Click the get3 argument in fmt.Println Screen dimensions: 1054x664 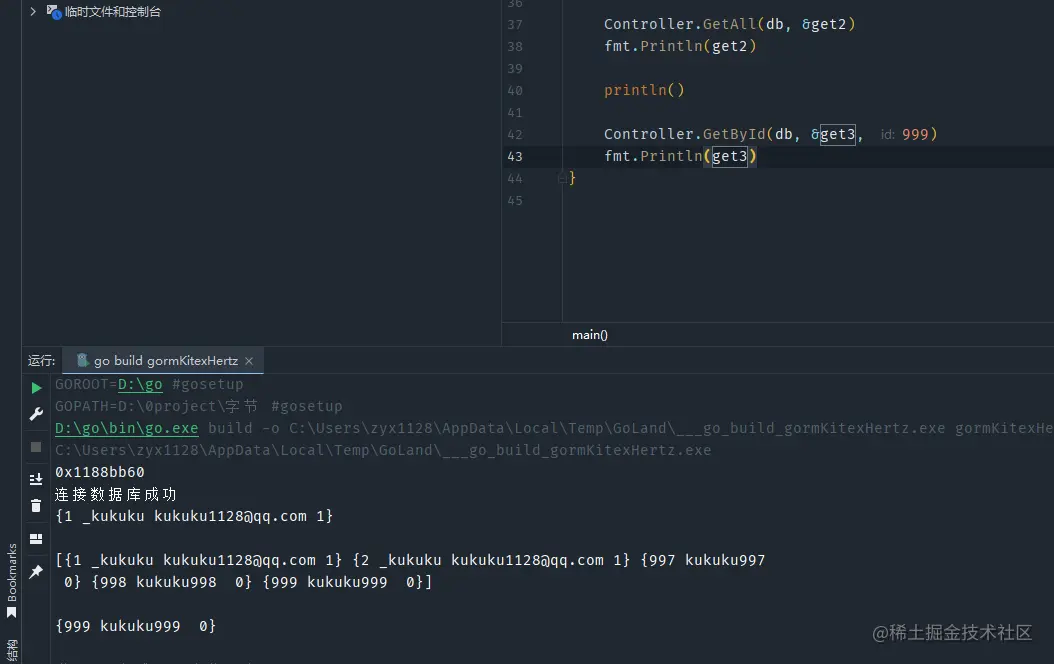tap(729, 157)
